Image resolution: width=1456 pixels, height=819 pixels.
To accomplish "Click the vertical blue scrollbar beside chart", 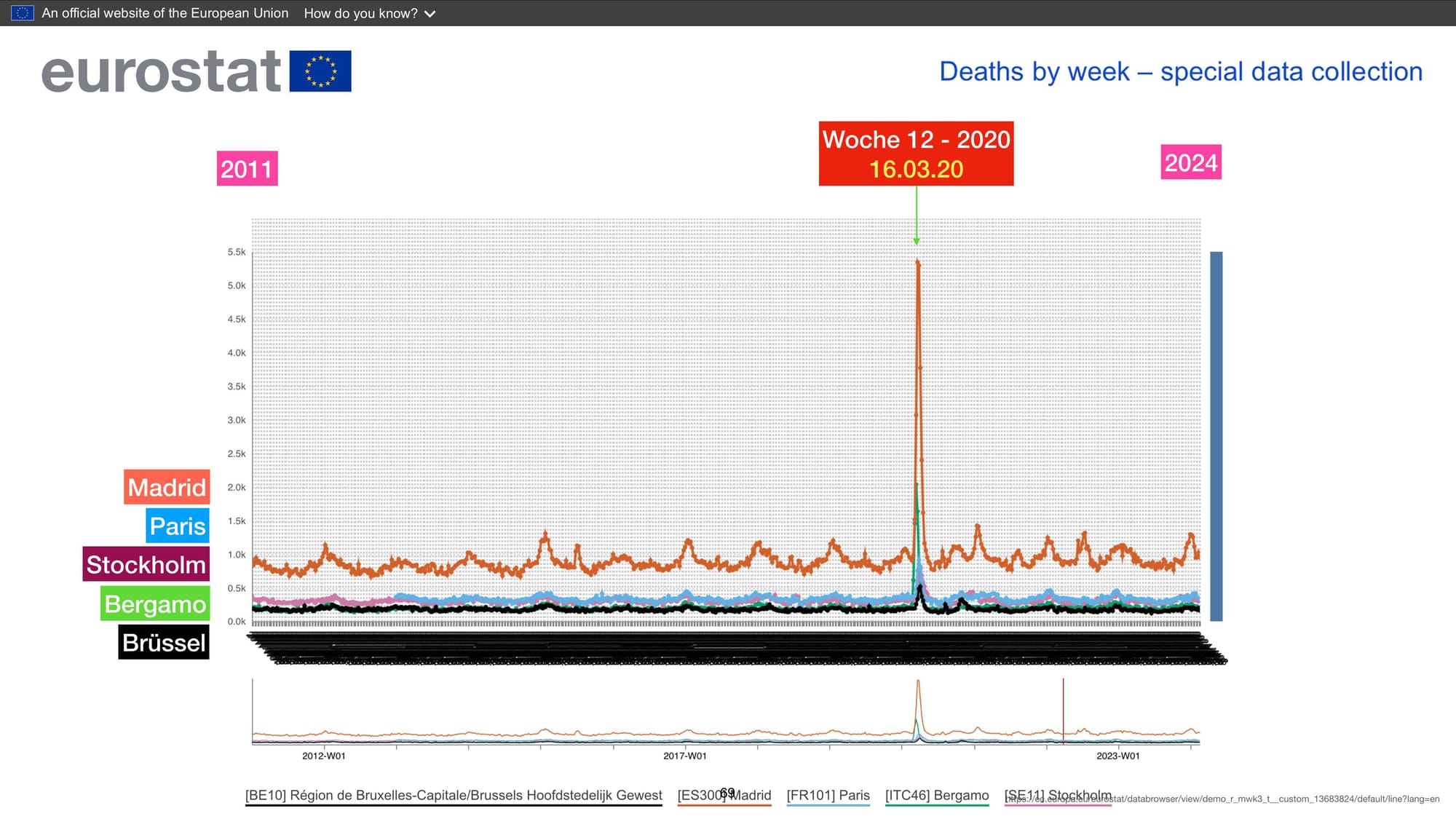I will 1216,436.
